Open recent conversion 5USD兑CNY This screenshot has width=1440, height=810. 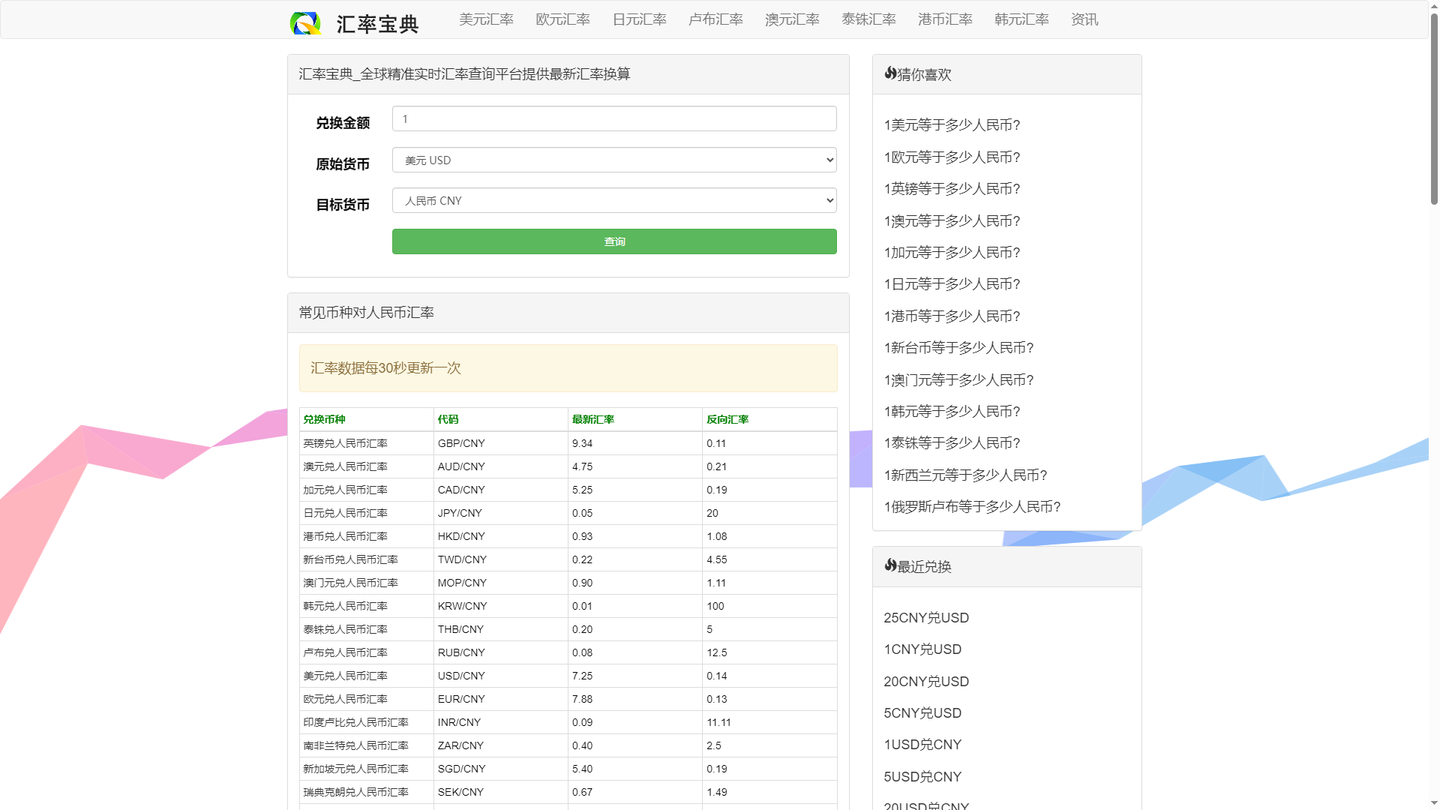pyautogui.click(x=922, y=776)
